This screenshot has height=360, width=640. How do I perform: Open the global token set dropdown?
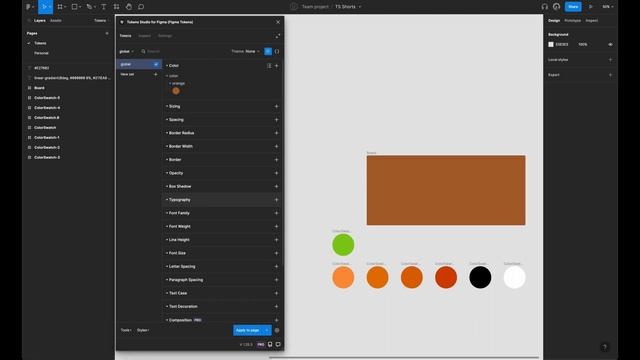127,51
